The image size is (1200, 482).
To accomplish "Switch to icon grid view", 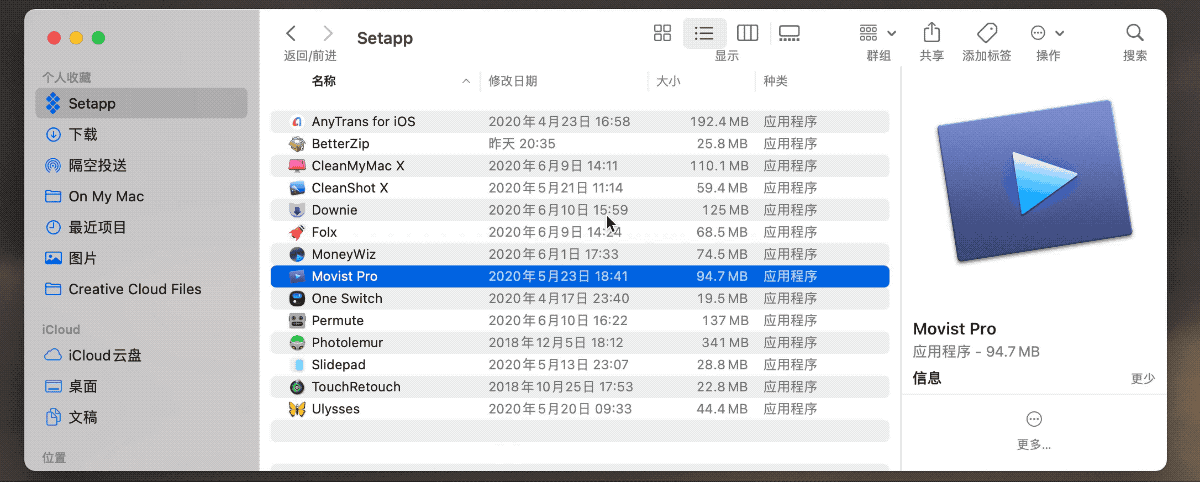I will pyautogui.click(x=662, y=33).
